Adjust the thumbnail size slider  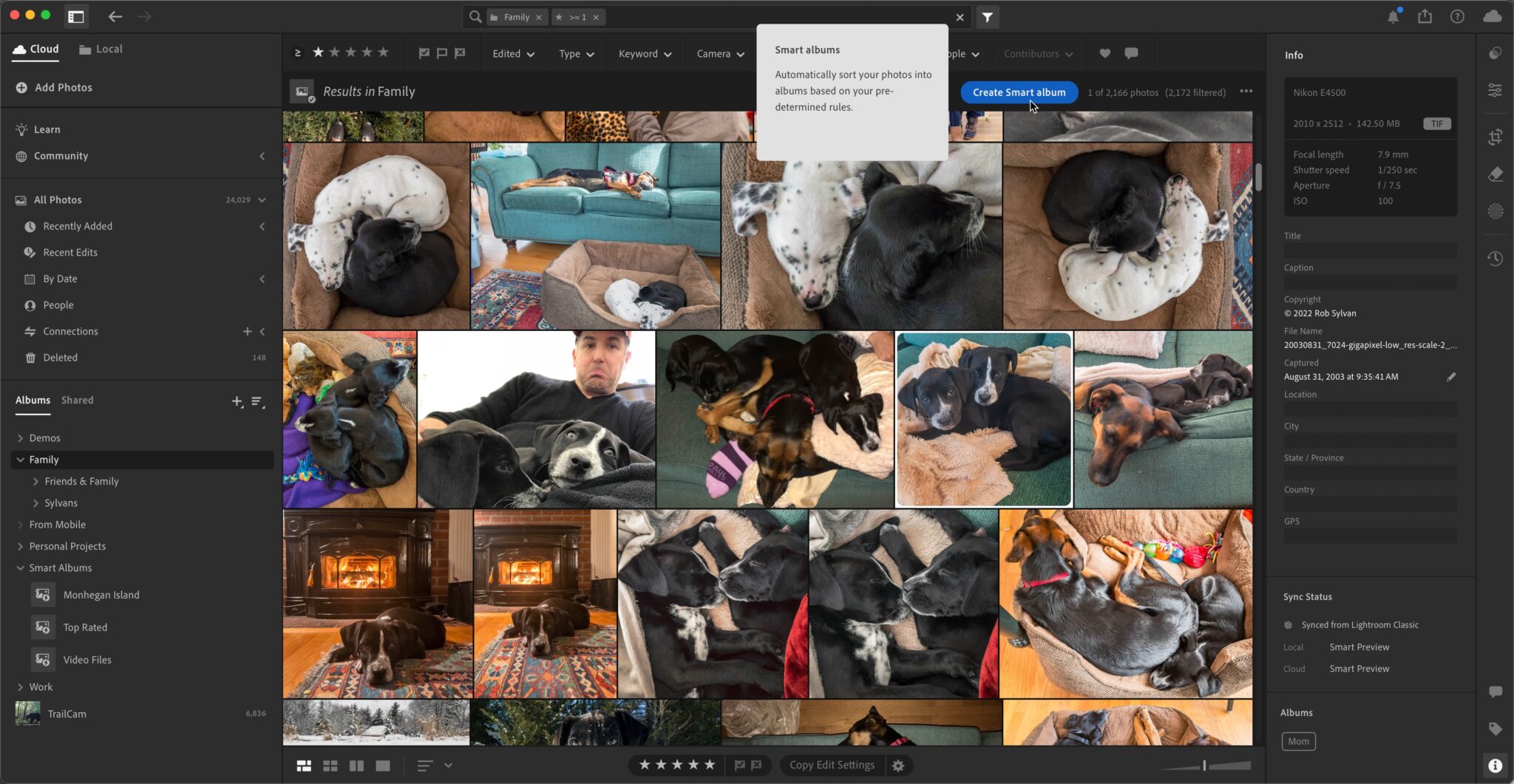[x=1203, y=765]
